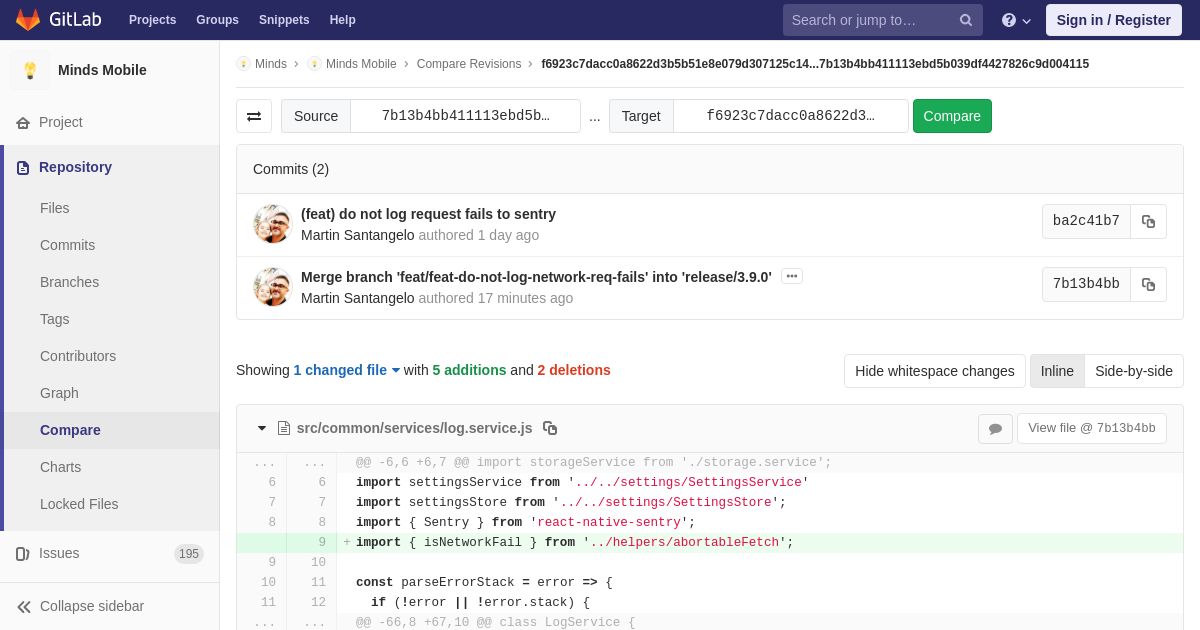Toggle comments for log.service.js diff
The height and width of the screenshot is (630, 1200).
click(995, 428)
